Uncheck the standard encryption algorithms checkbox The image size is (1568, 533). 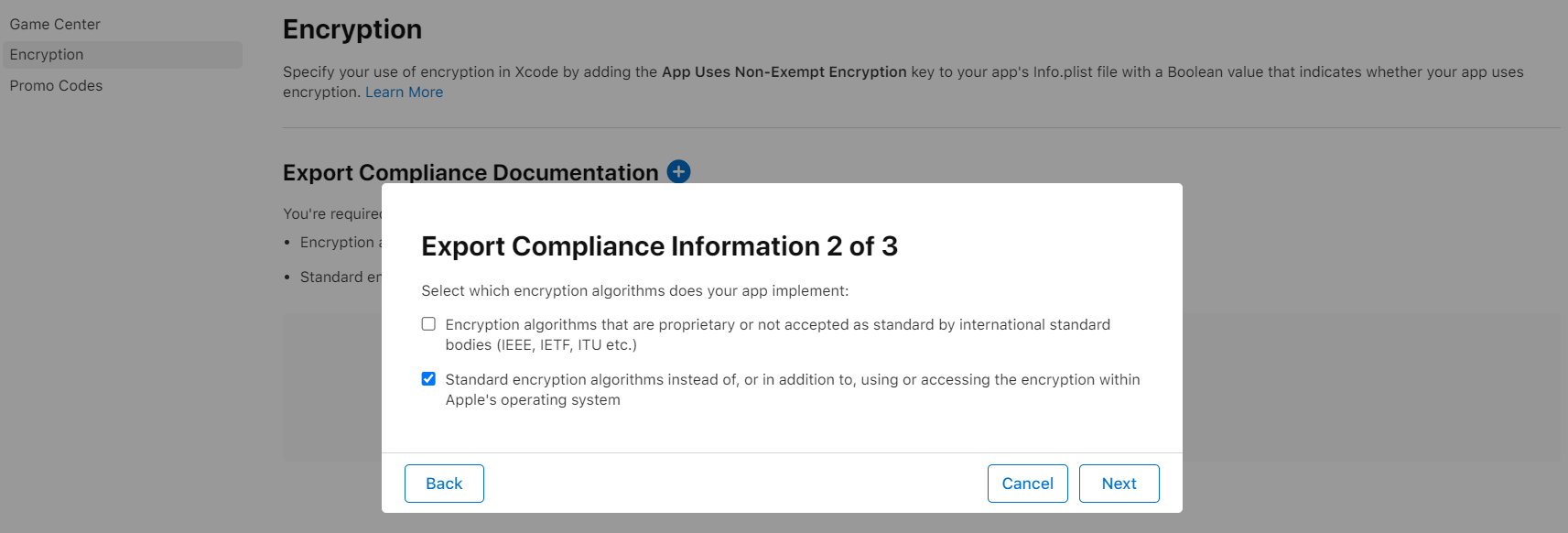pyautogui.click(x=428, y=379)
